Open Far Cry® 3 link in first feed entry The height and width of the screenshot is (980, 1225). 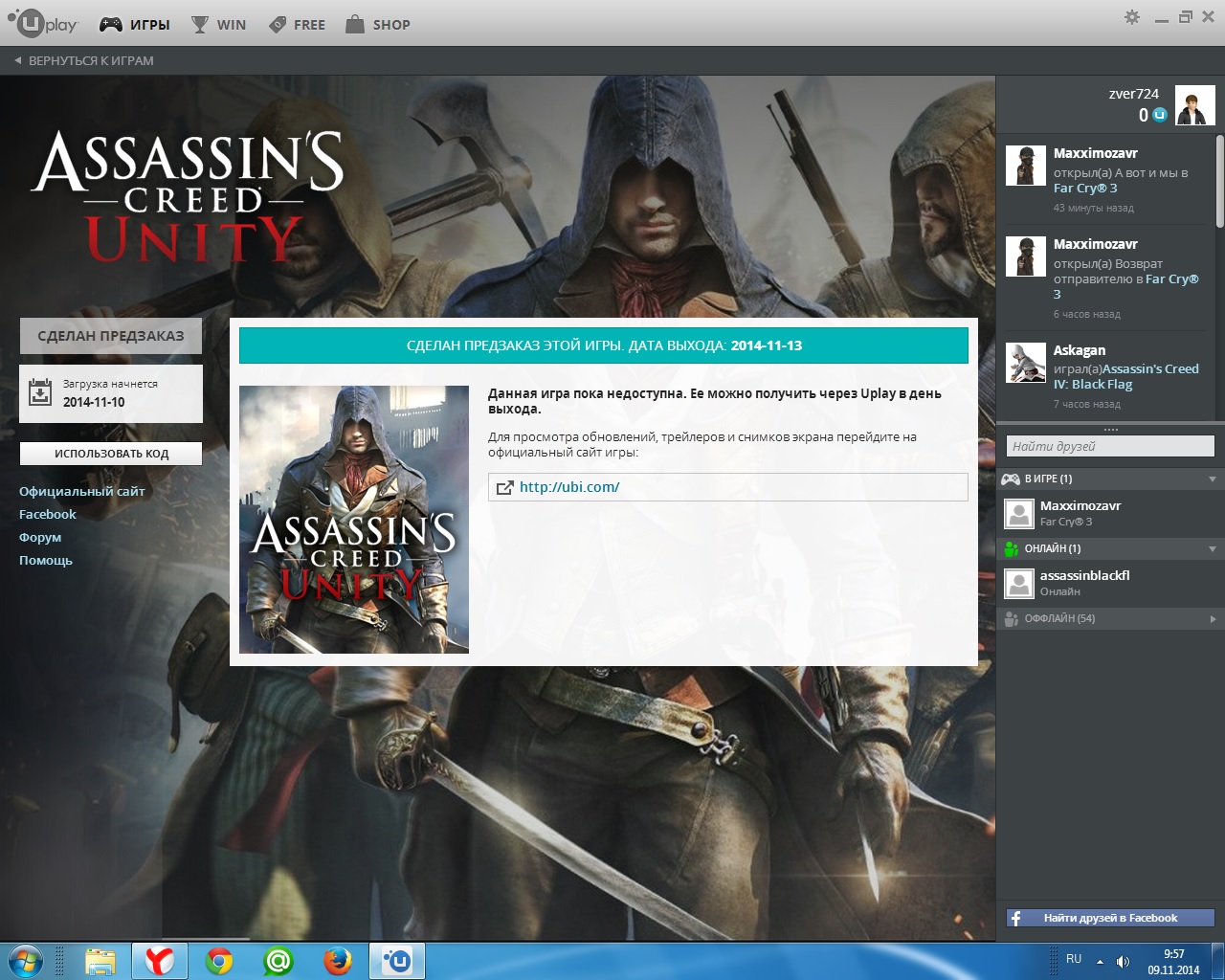click(1085, 189)
